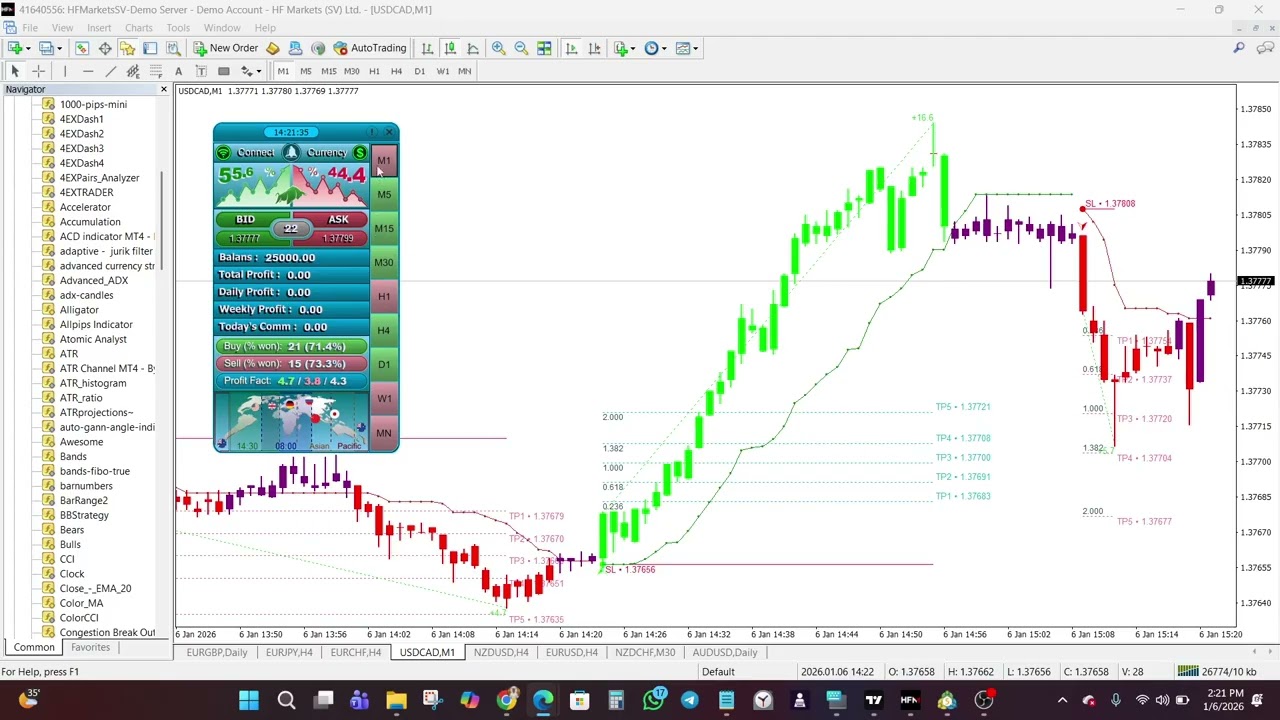Toggle the Market Watch window icon
The image size is (1280, 720).
click(82, 48)
